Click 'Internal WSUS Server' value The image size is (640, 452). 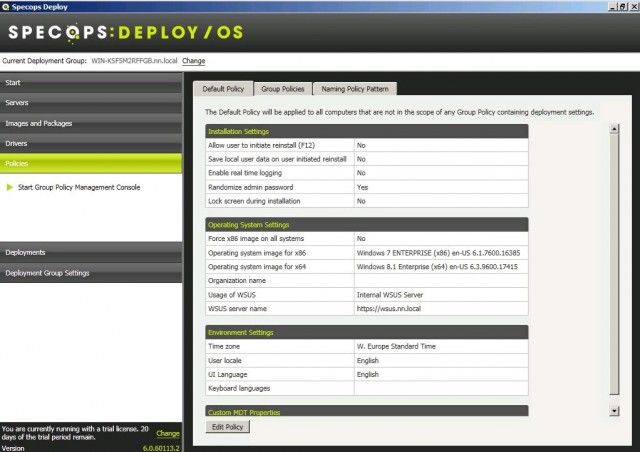tap(390, 295)
